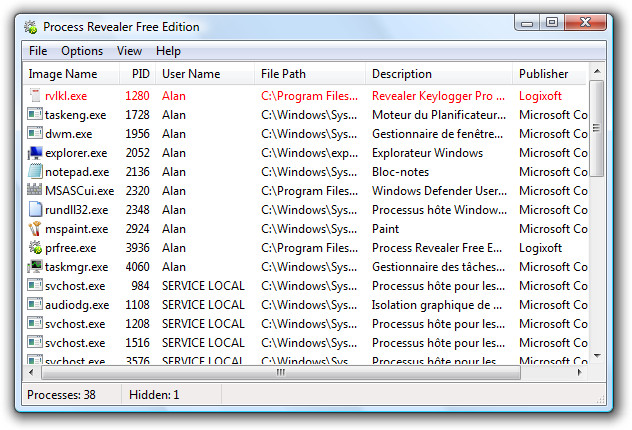Sort by Description column header

[439, 74]
